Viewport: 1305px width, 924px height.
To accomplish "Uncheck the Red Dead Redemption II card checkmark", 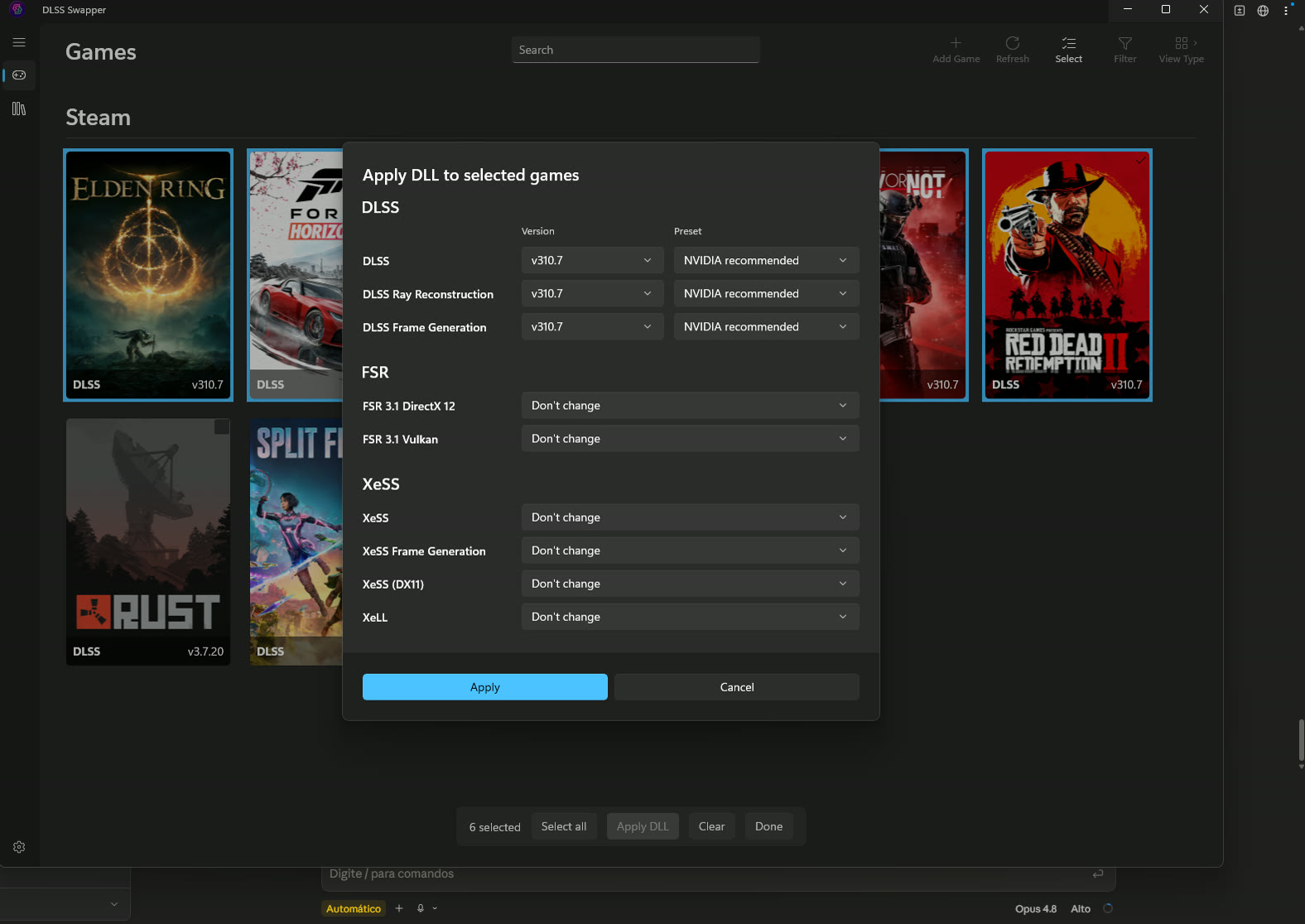I will click(1141, 161).
